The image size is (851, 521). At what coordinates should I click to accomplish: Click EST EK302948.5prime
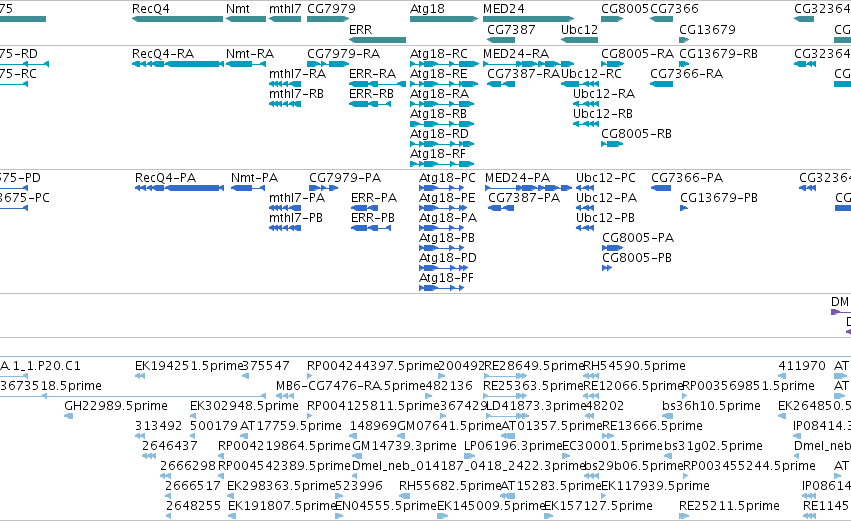pyautogui.click(x=193, y=416)
